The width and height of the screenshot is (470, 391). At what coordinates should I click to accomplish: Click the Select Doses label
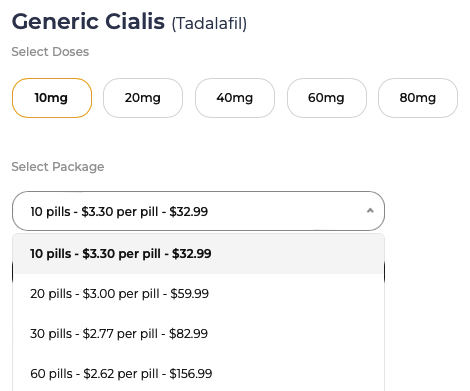coord(50,52)
